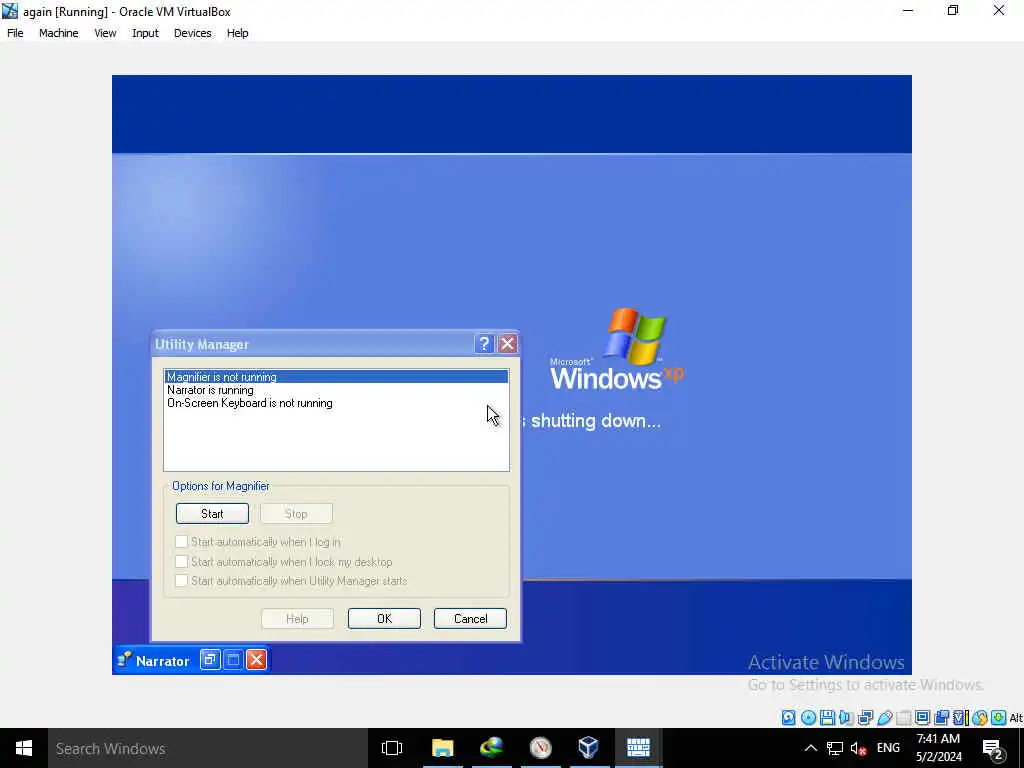Open the Action Center notifications icon

tap(993, 749)
